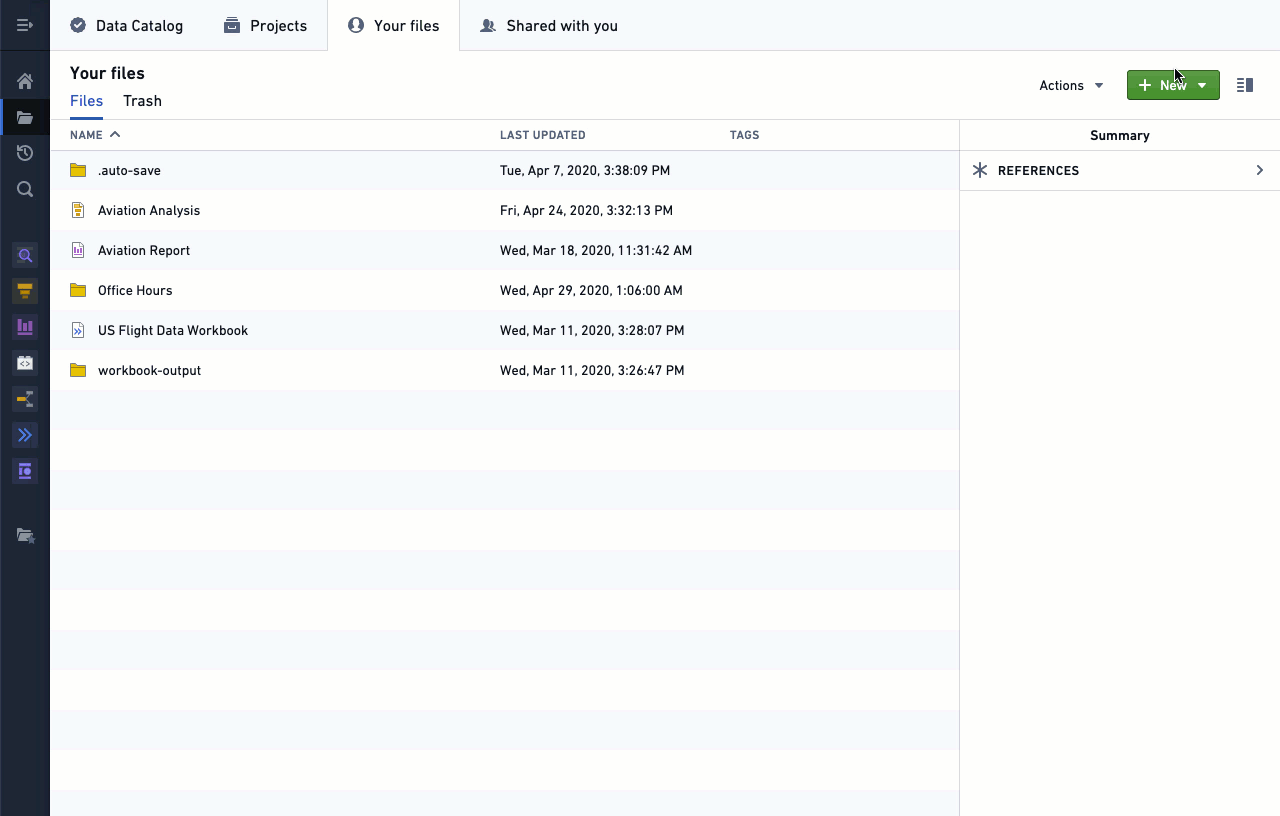1280x816 pixels.
Task: Launch the purple bar chart app icon
Action: [25, 327]
